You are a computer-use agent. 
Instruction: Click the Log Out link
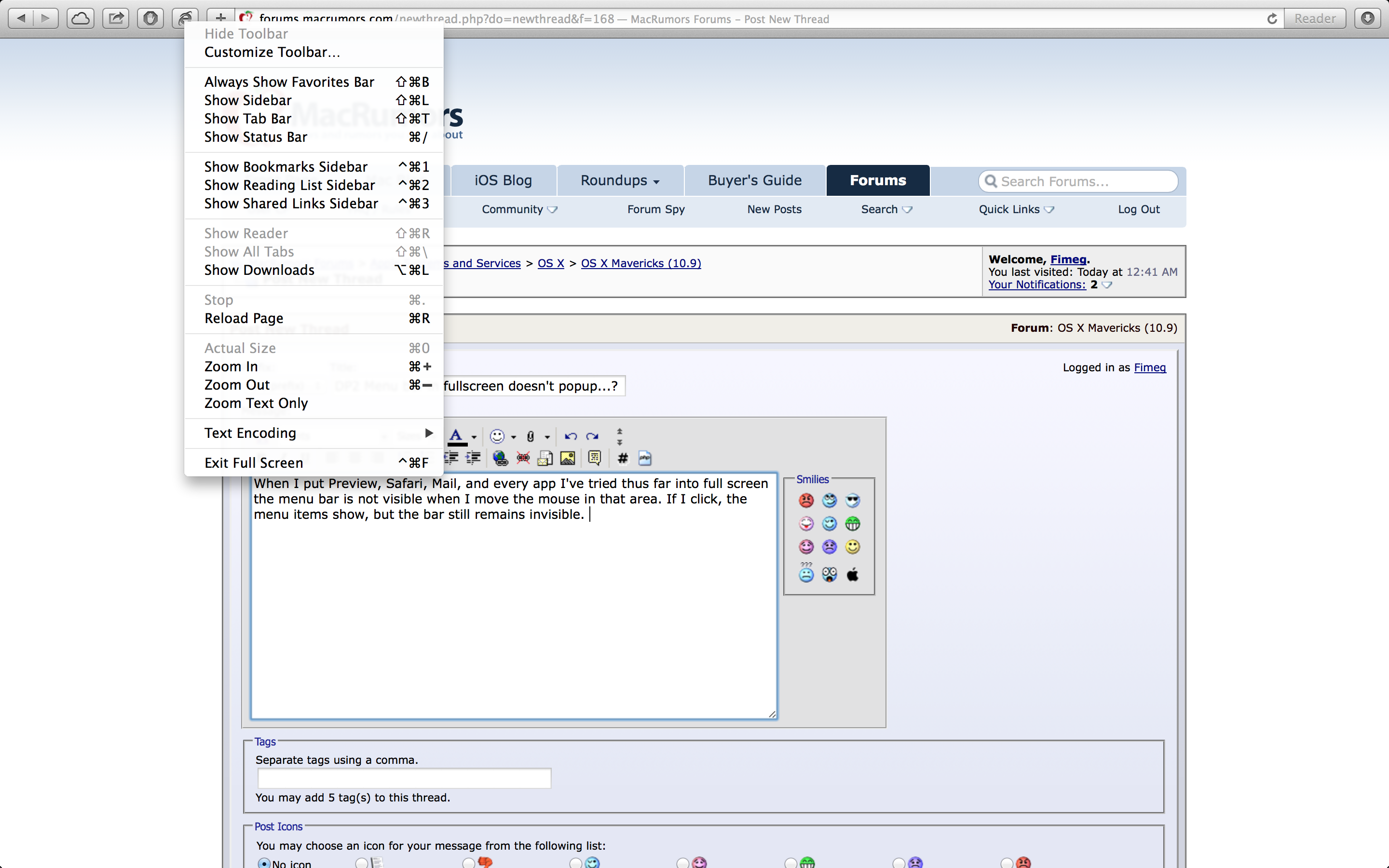[1139, 210]
